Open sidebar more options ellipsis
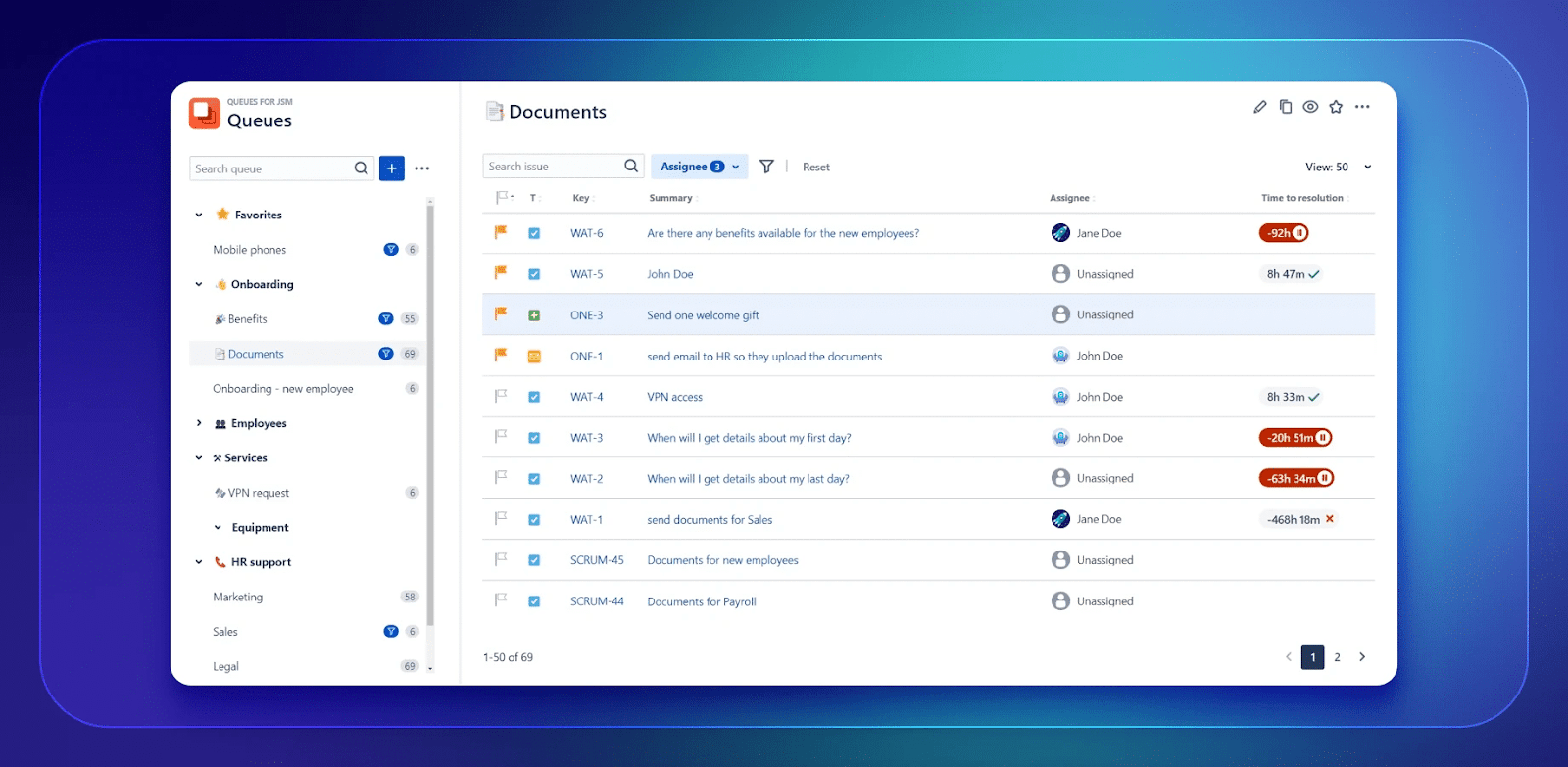The image size is (1568, 767). (422, 168)
